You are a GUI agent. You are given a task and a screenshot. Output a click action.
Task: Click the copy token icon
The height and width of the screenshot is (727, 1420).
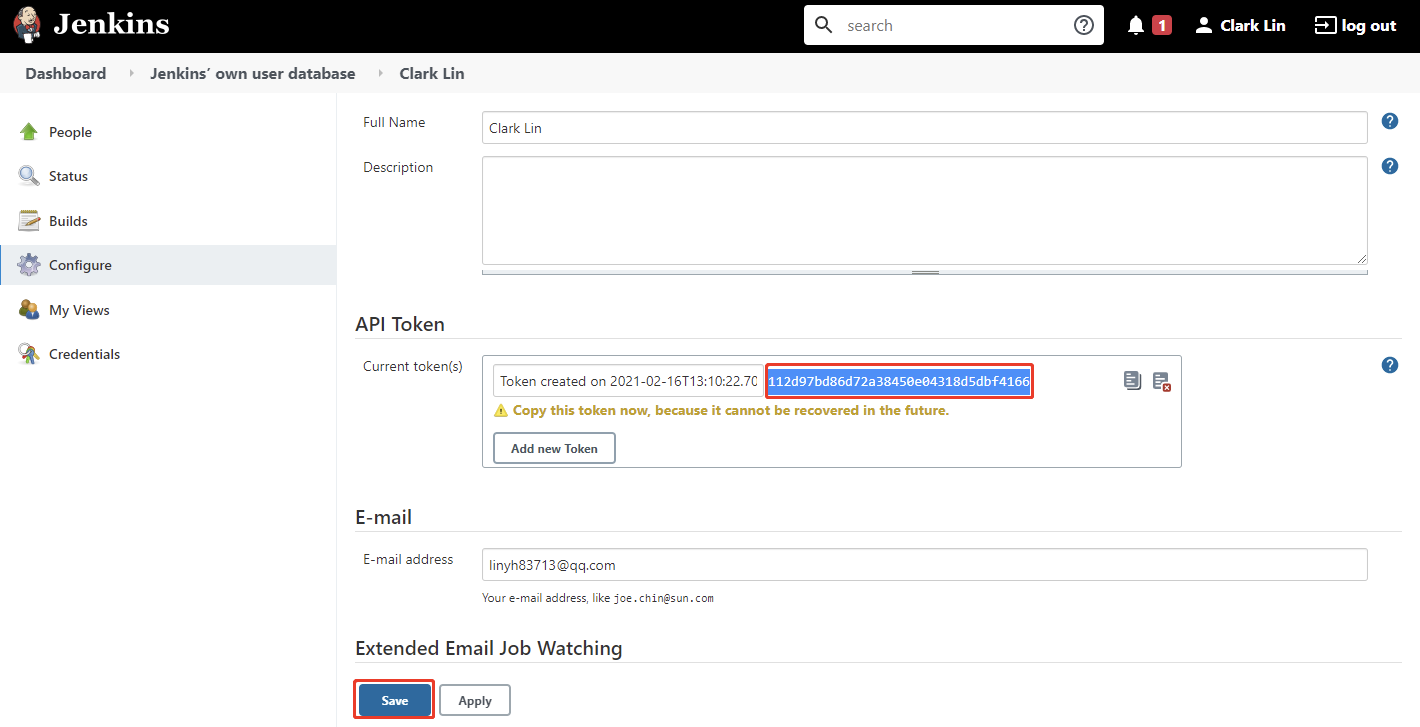tap(1132, 381)
